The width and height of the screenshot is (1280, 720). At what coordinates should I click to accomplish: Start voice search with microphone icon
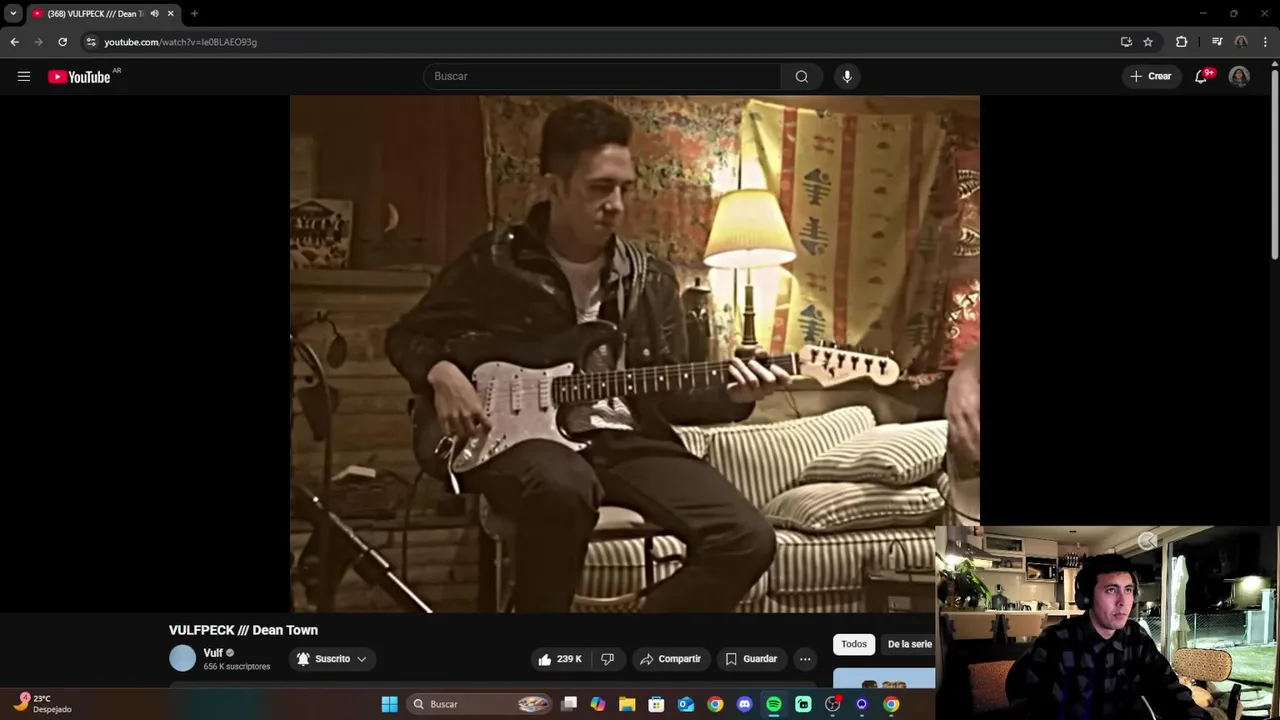[847, 76]
